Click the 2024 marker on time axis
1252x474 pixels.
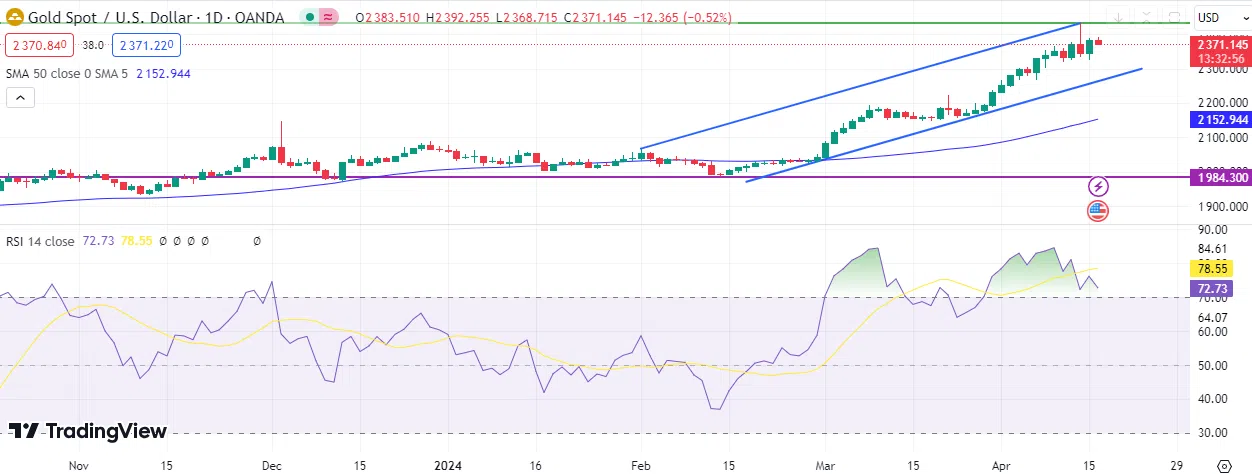pyautogui.click(x=447, y=465)
